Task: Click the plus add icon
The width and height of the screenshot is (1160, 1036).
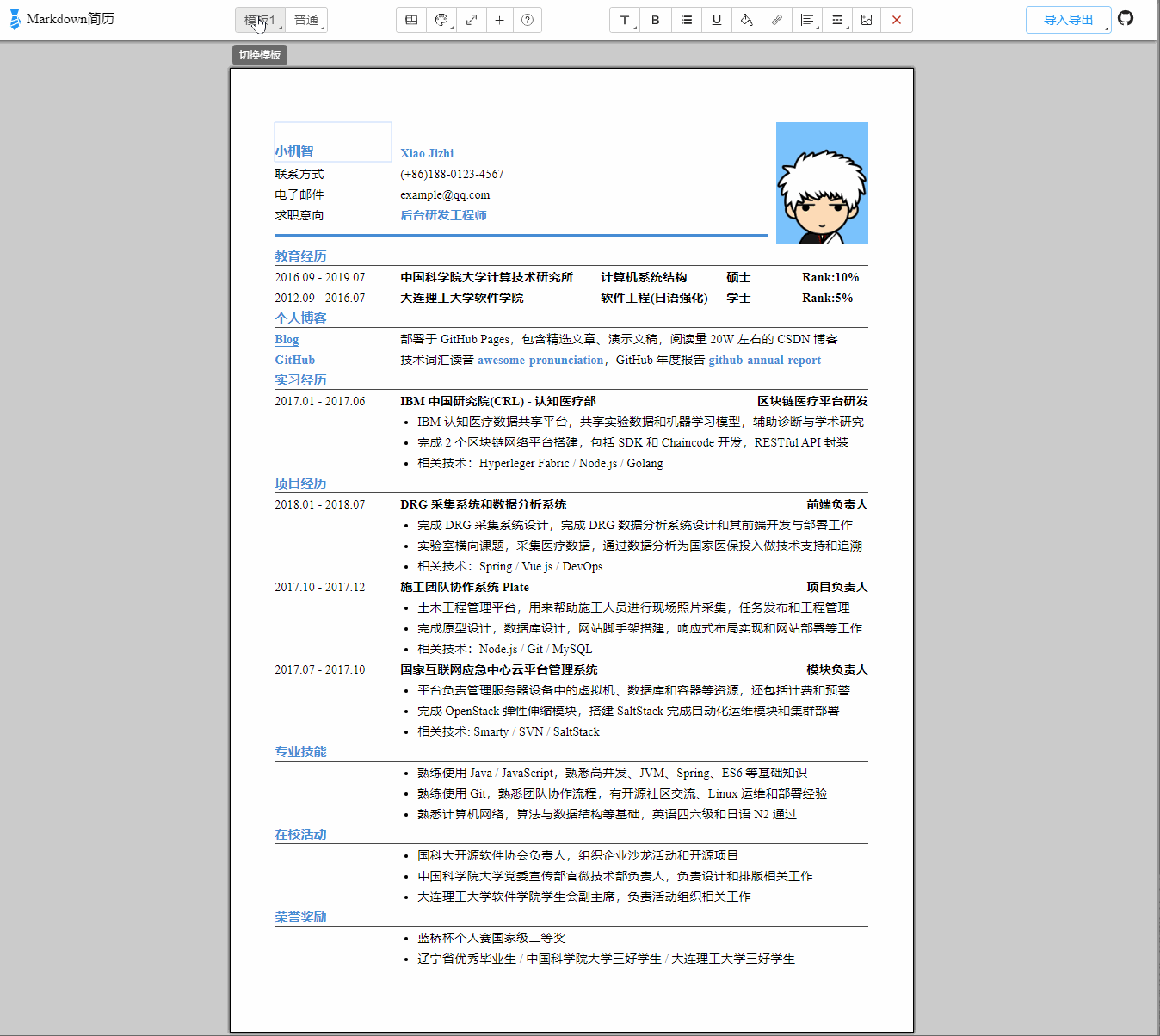Action: point(499,20)
